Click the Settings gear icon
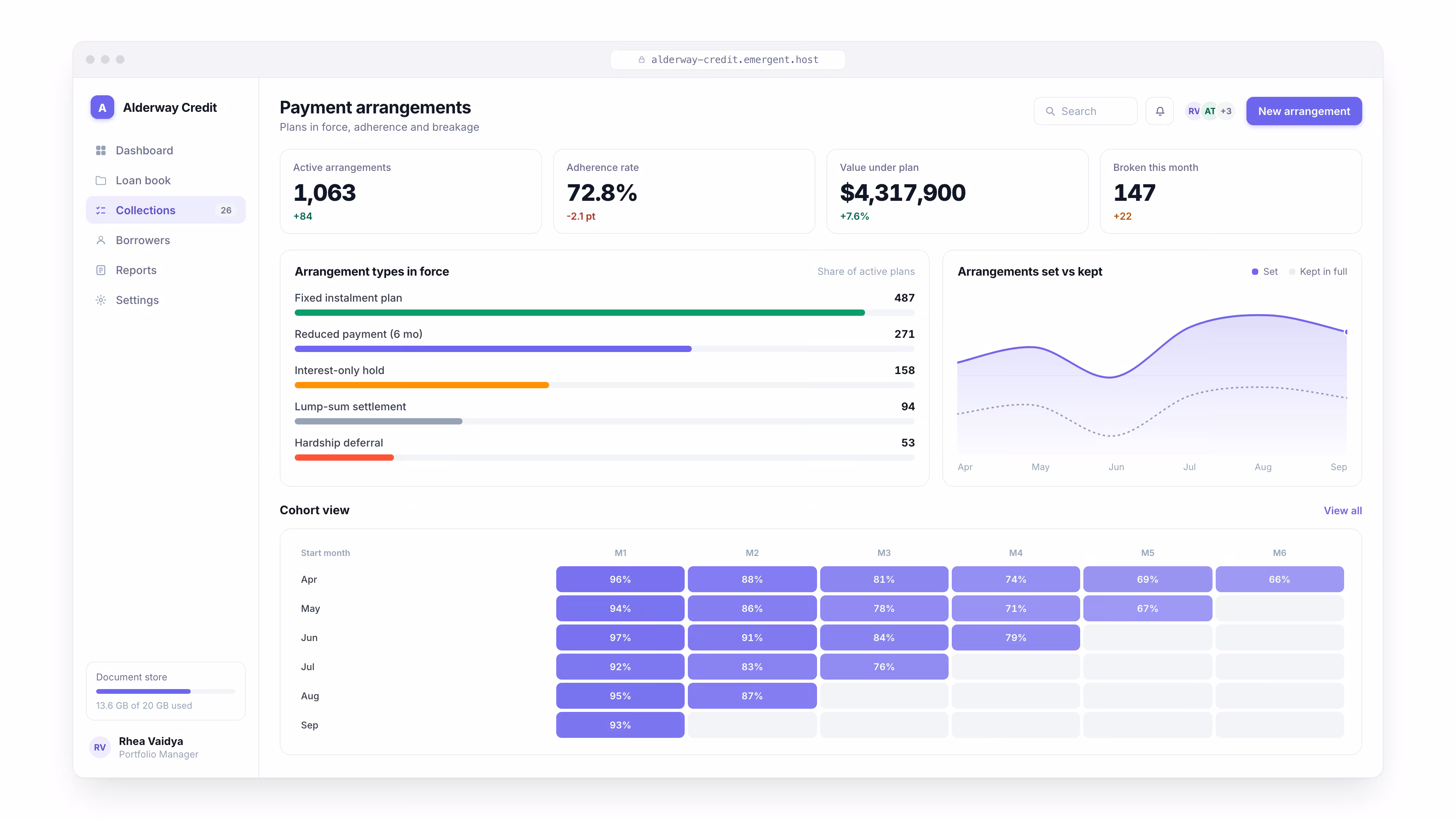 coord(100,300)
